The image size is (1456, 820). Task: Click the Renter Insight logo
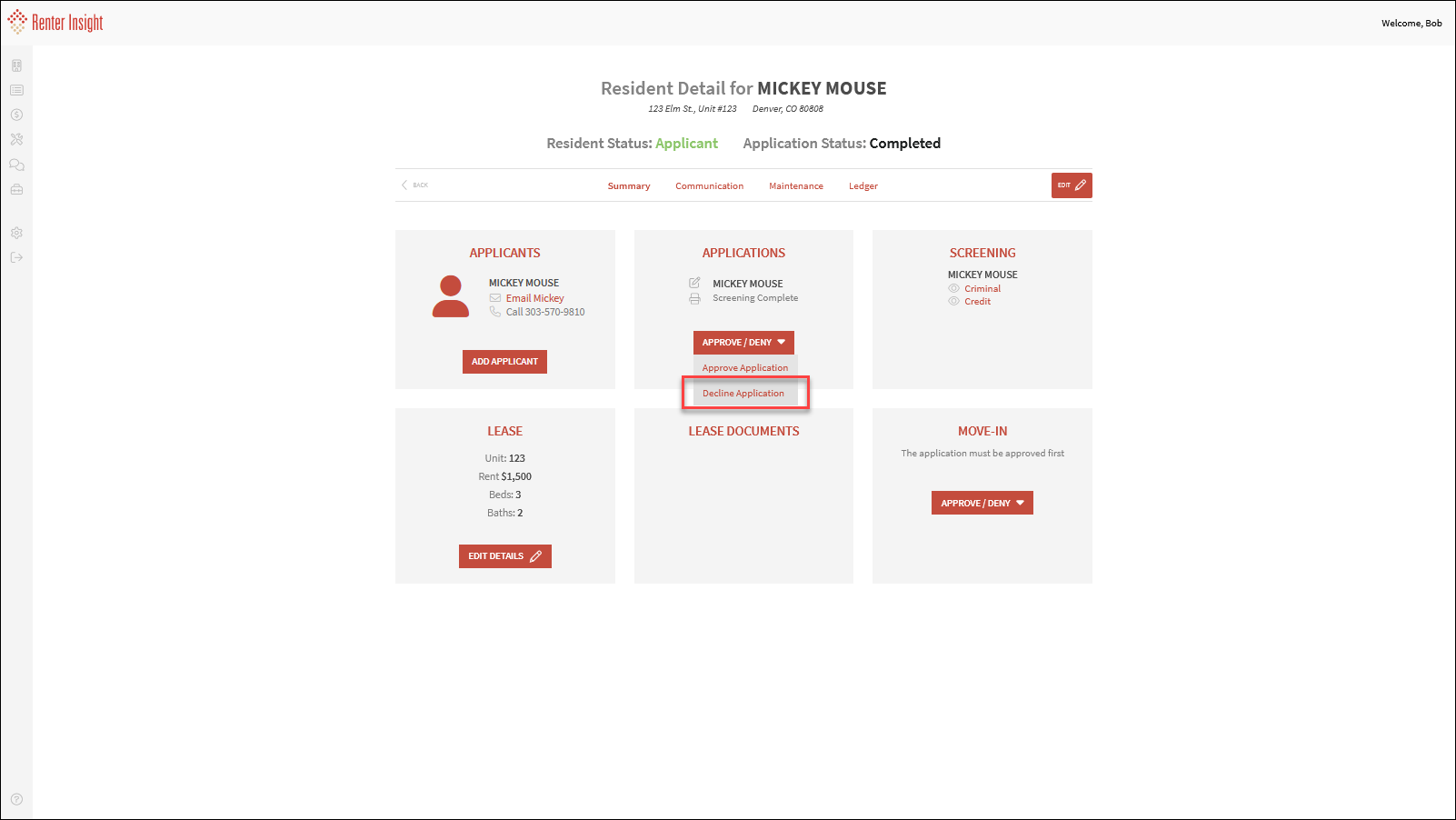click(55, 22)
